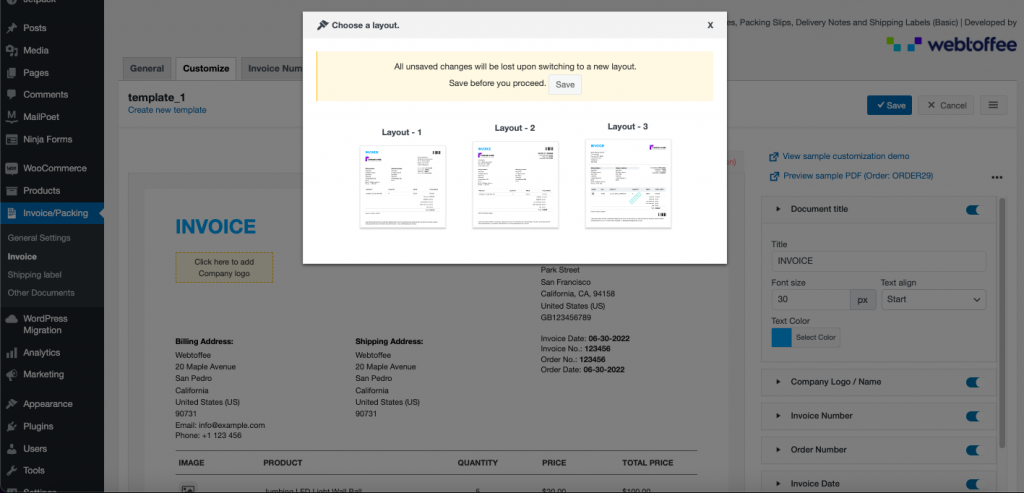Click the three-dots more options icon

(996, 177)
